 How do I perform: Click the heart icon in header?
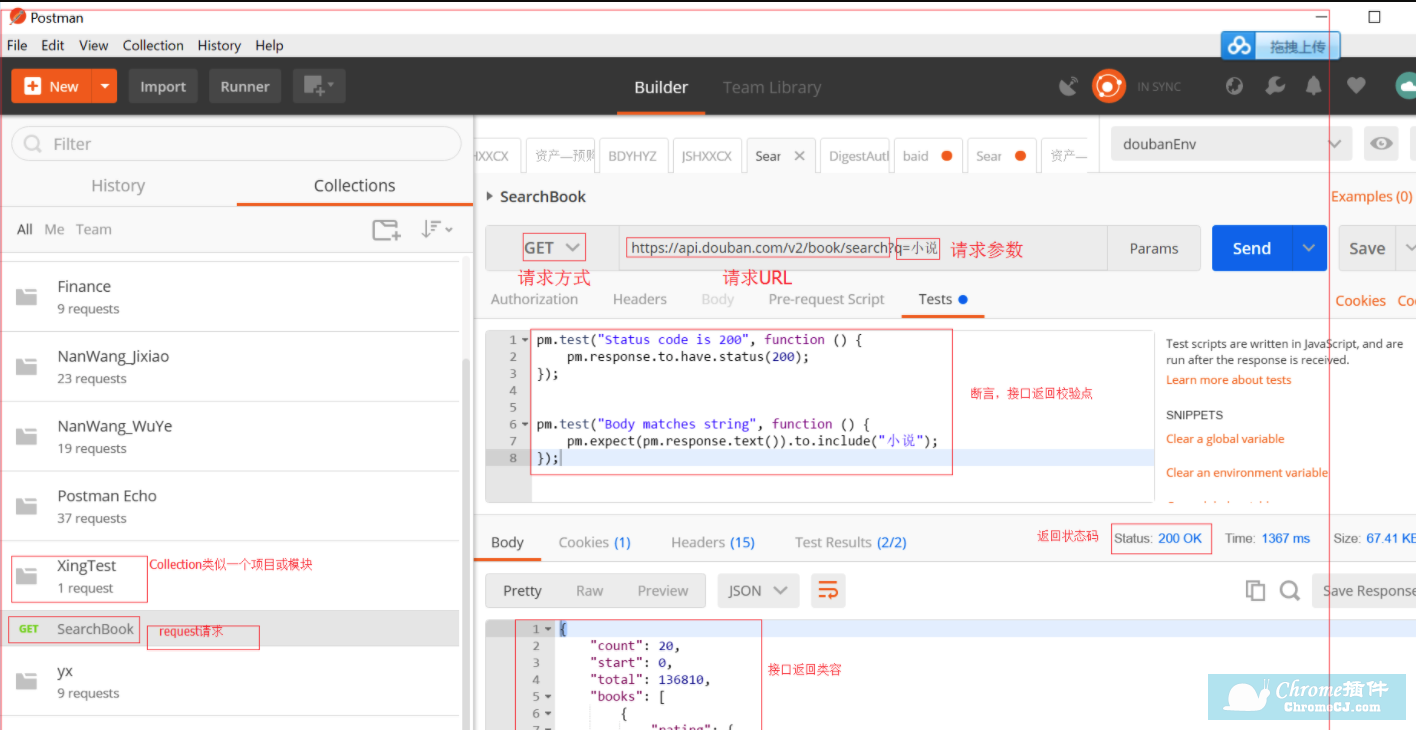[x=1356, y=87]
